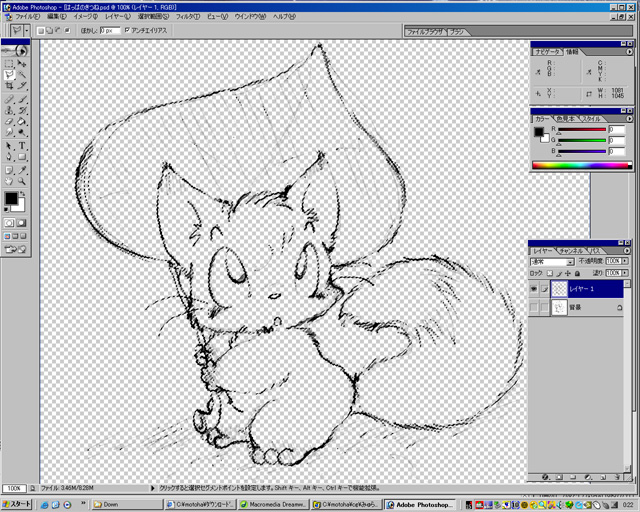
Task: Expand the taskbar quick launch chevron
Action: [x=83, y=503]
